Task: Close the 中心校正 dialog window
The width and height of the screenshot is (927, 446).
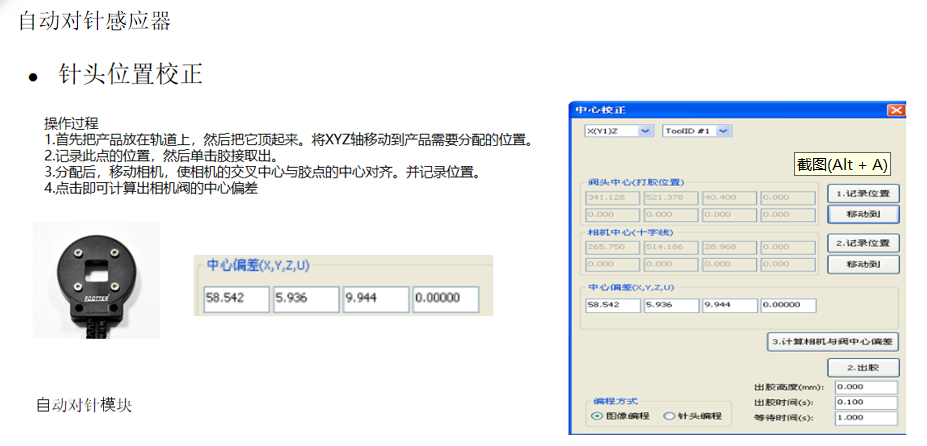Action: click(x=895, y=110)
